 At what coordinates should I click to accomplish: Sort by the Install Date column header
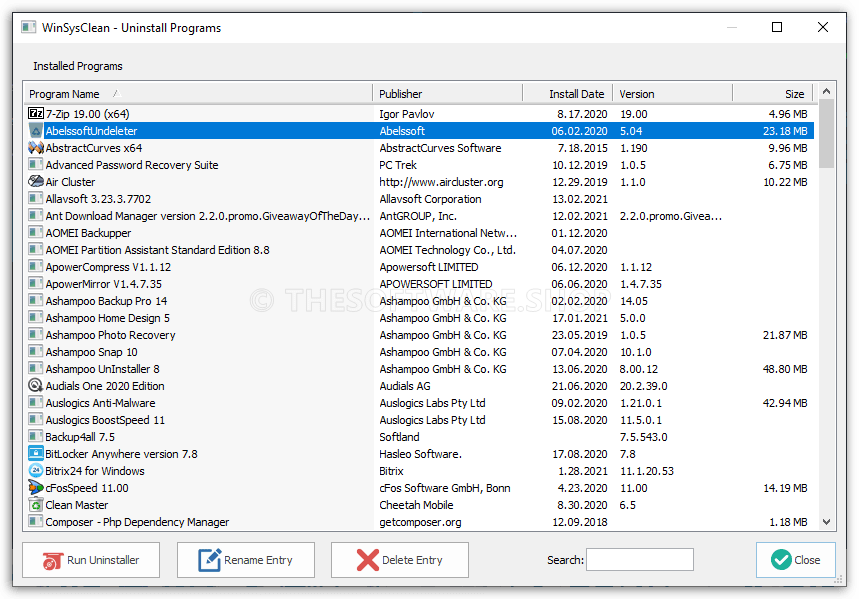pos(568,94)
